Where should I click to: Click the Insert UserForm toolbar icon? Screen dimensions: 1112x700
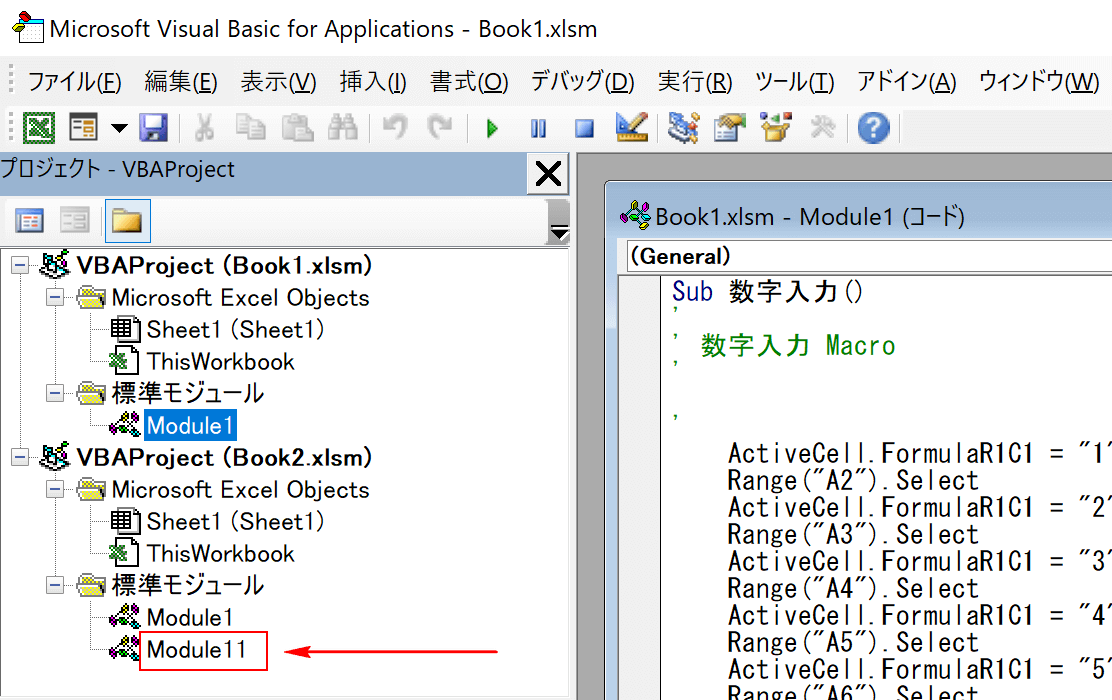click(x=84, y=128)
